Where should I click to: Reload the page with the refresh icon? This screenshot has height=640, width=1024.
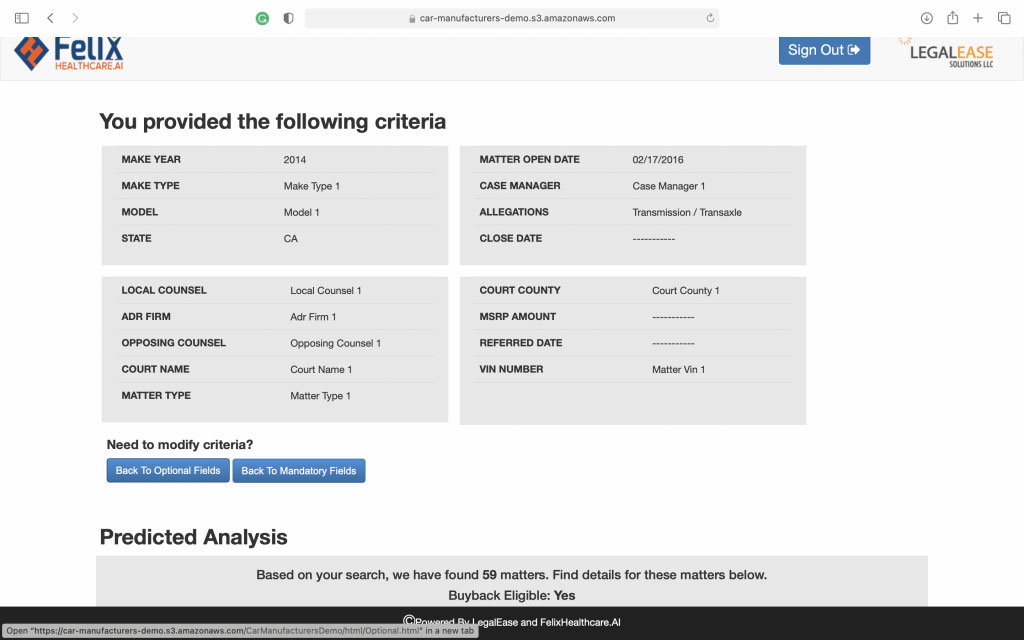click(x=710, y=18)
